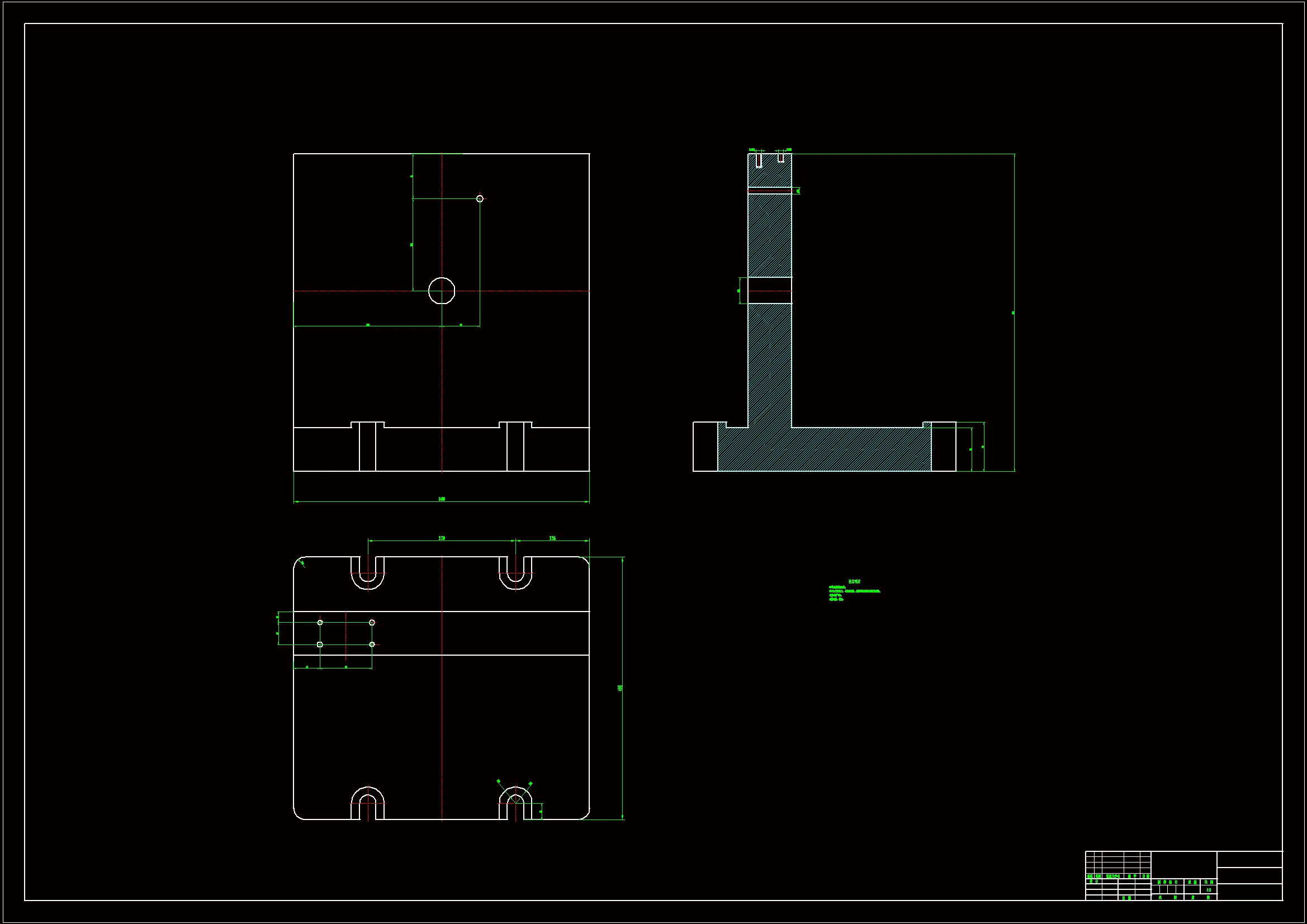The height and width of the screenshot is (924, 1307).
Task: Select the vertical 450 dimension text
Action: tap(620, 688)
